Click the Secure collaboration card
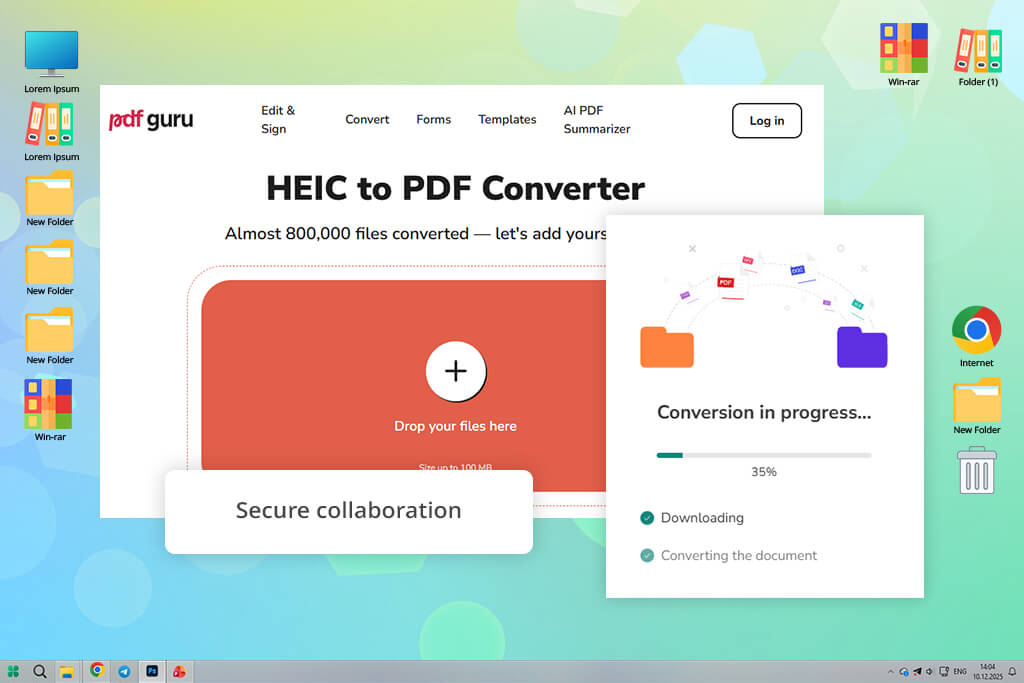This screenshot has height=683, width=1024. pos(349,511)
